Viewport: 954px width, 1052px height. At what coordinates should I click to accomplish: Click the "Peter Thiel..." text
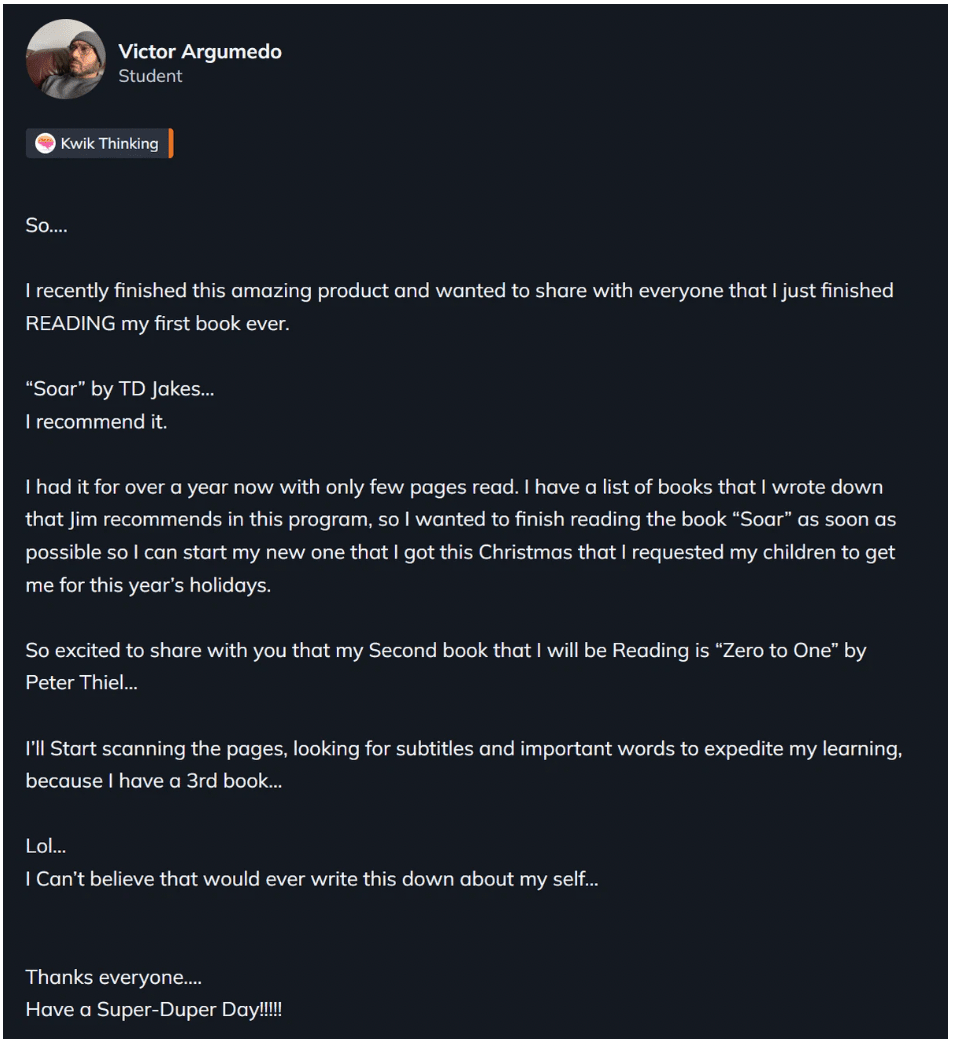point(81,684)
